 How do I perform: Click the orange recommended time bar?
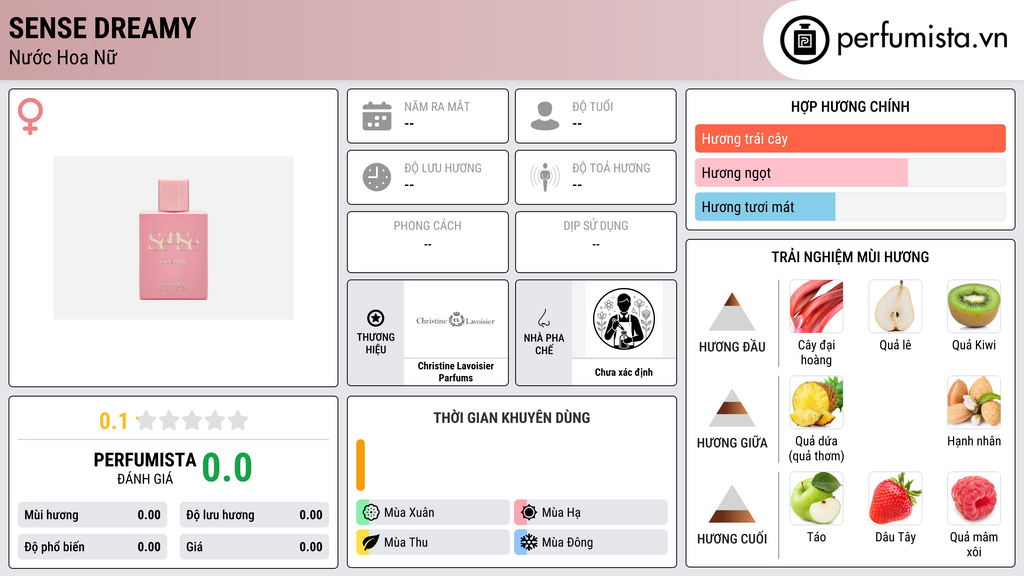coord(360,465)
